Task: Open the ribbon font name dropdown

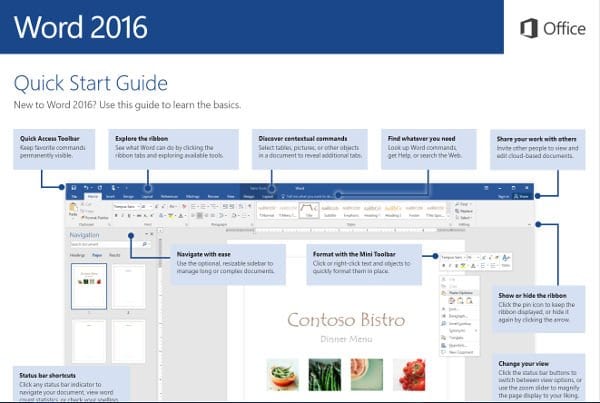Action: point(137,207)
